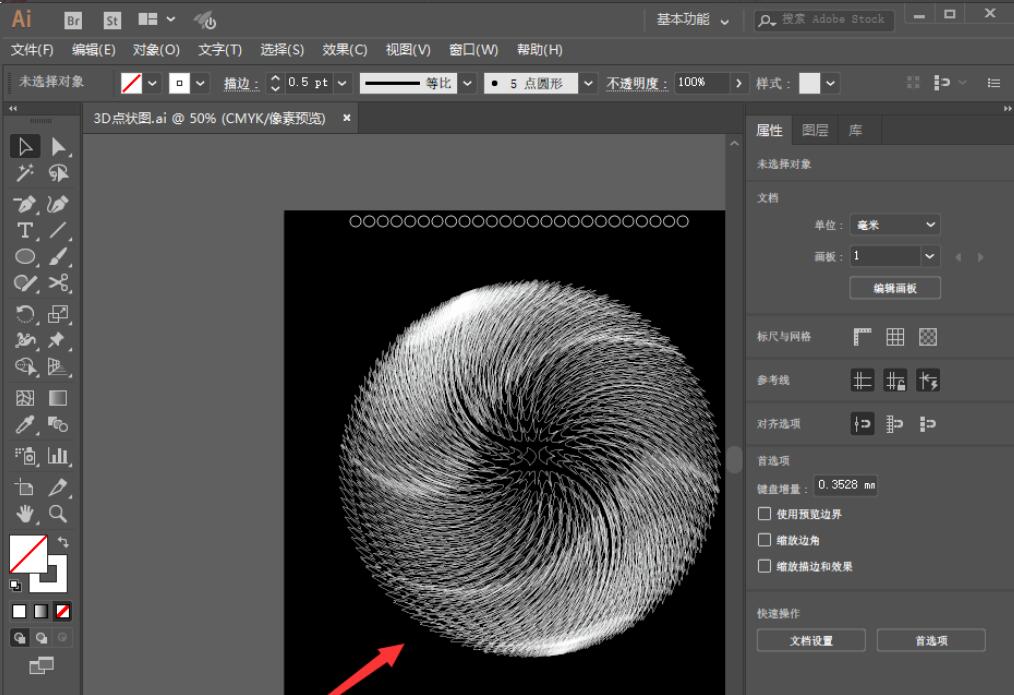Viewport: 1014px width, 695px height.
Task: Select the Puppet Warp pin tool
Action: (x=58, y=340)
